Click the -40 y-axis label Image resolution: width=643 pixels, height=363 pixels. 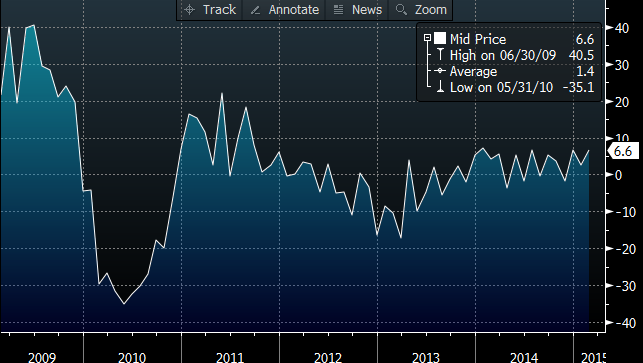[625, 323]
